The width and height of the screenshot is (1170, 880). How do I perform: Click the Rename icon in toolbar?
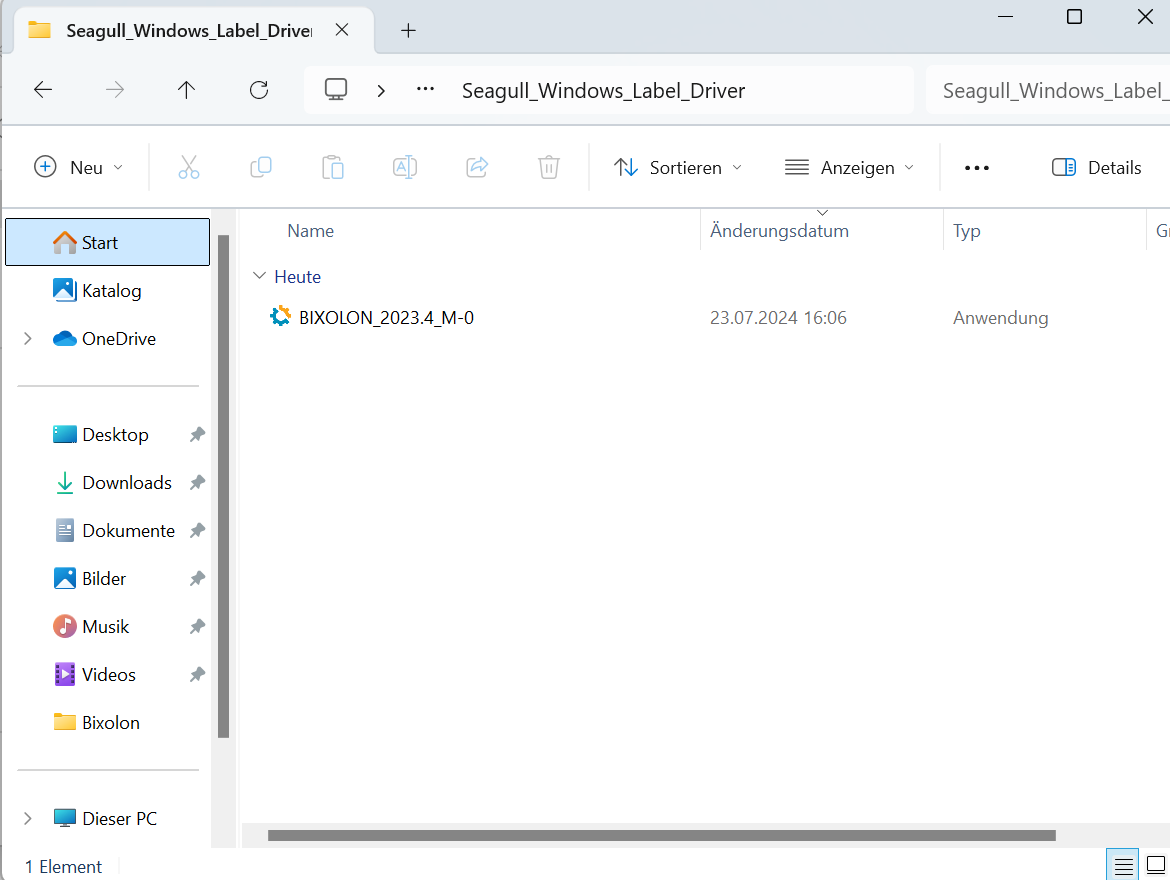click(x=404, y=167)
